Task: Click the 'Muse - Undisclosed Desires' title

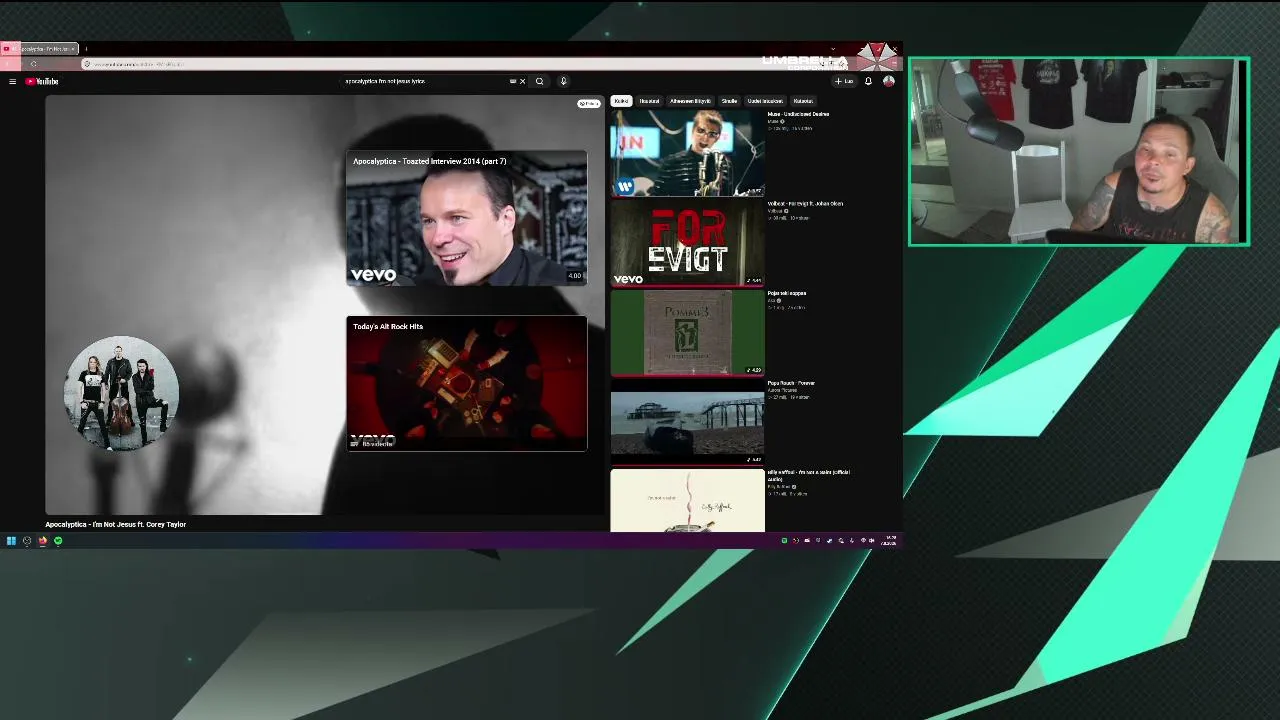Action: coord(798,114)
